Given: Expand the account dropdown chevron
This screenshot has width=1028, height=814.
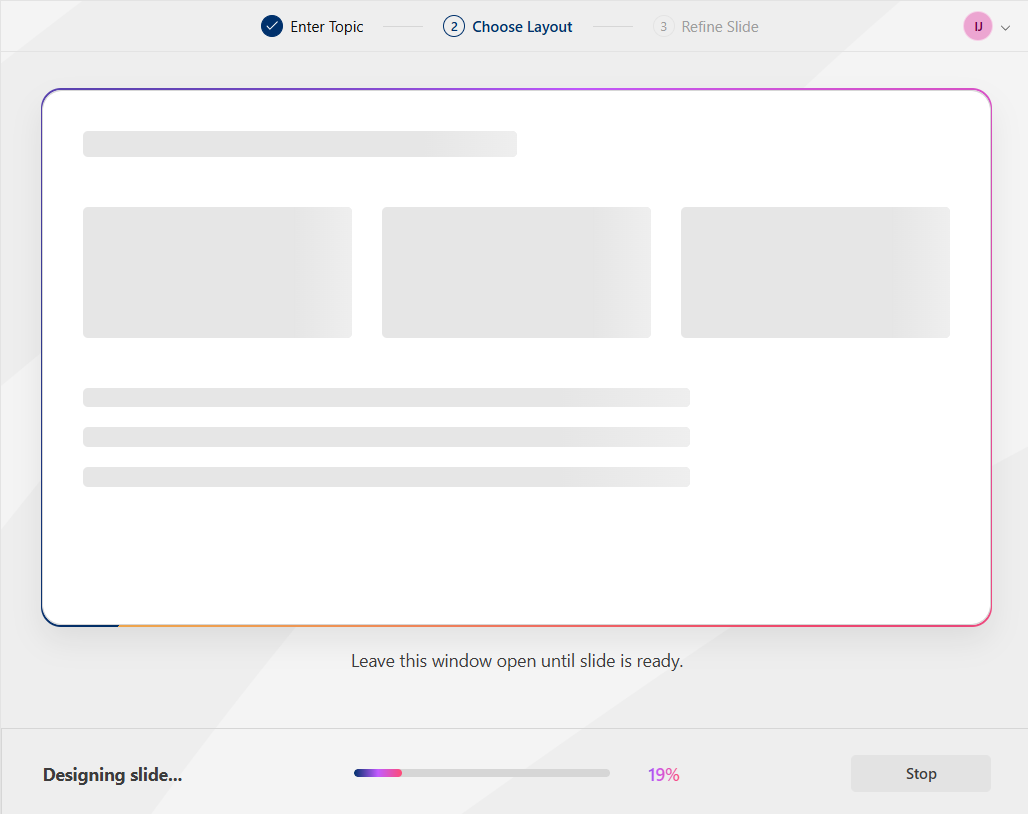Looking at the screenshot, I should [1006, 28].
